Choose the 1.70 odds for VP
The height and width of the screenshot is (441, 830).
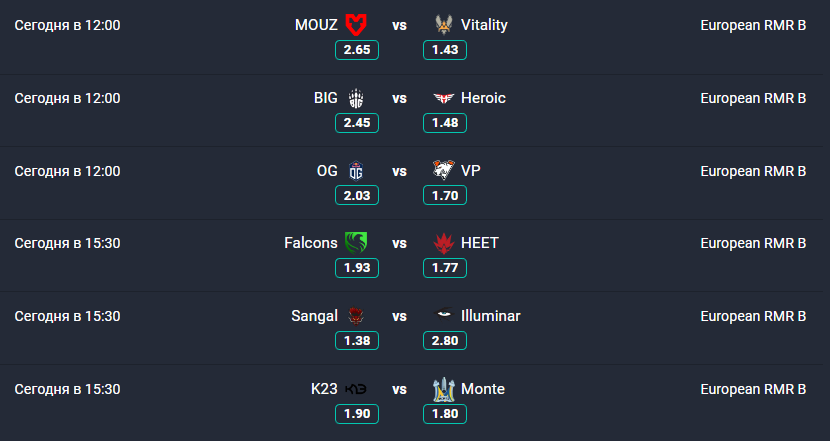tap(445, 195)
